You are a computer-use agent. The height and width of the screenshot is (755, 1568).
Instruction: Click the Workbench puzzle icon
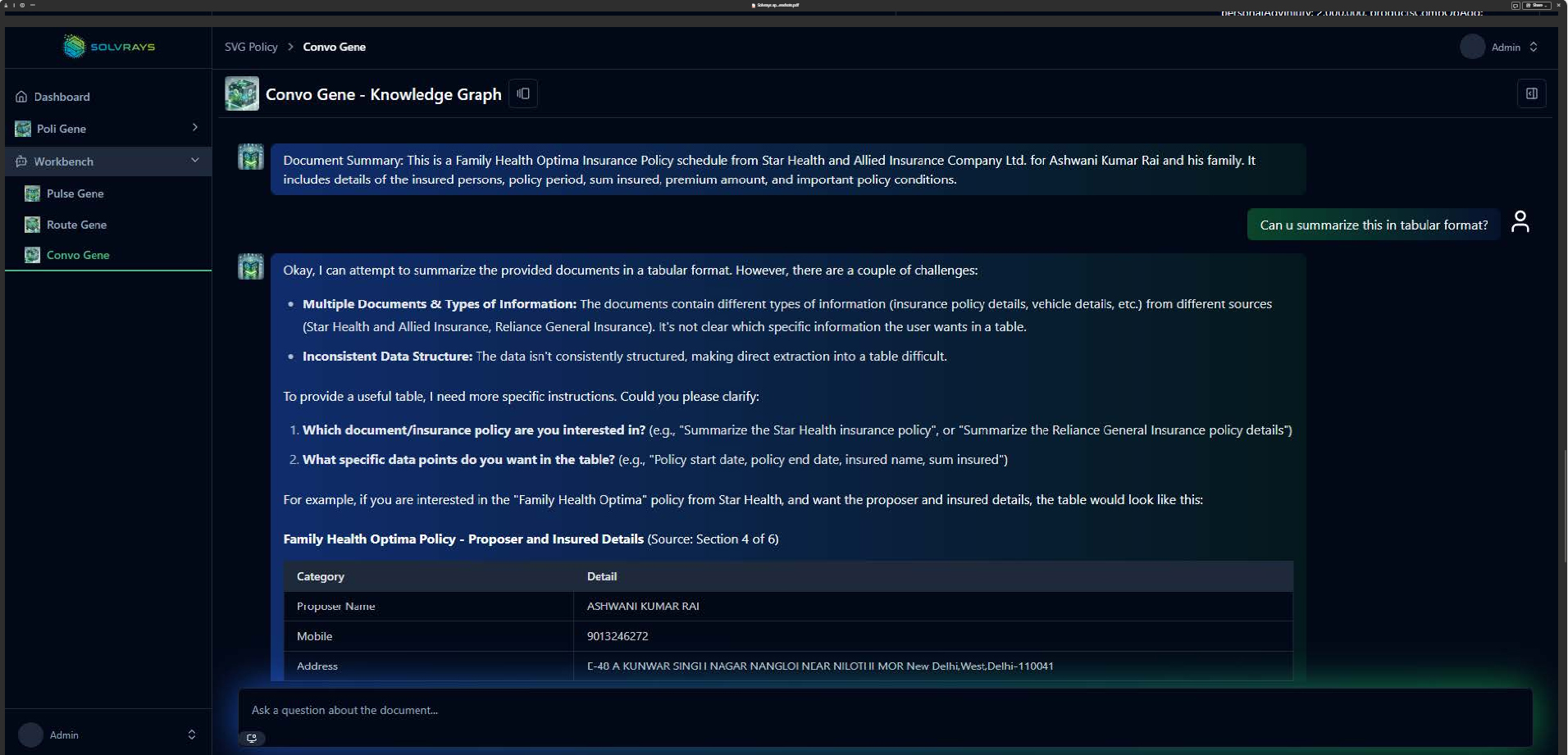click(x=21, y=161)
